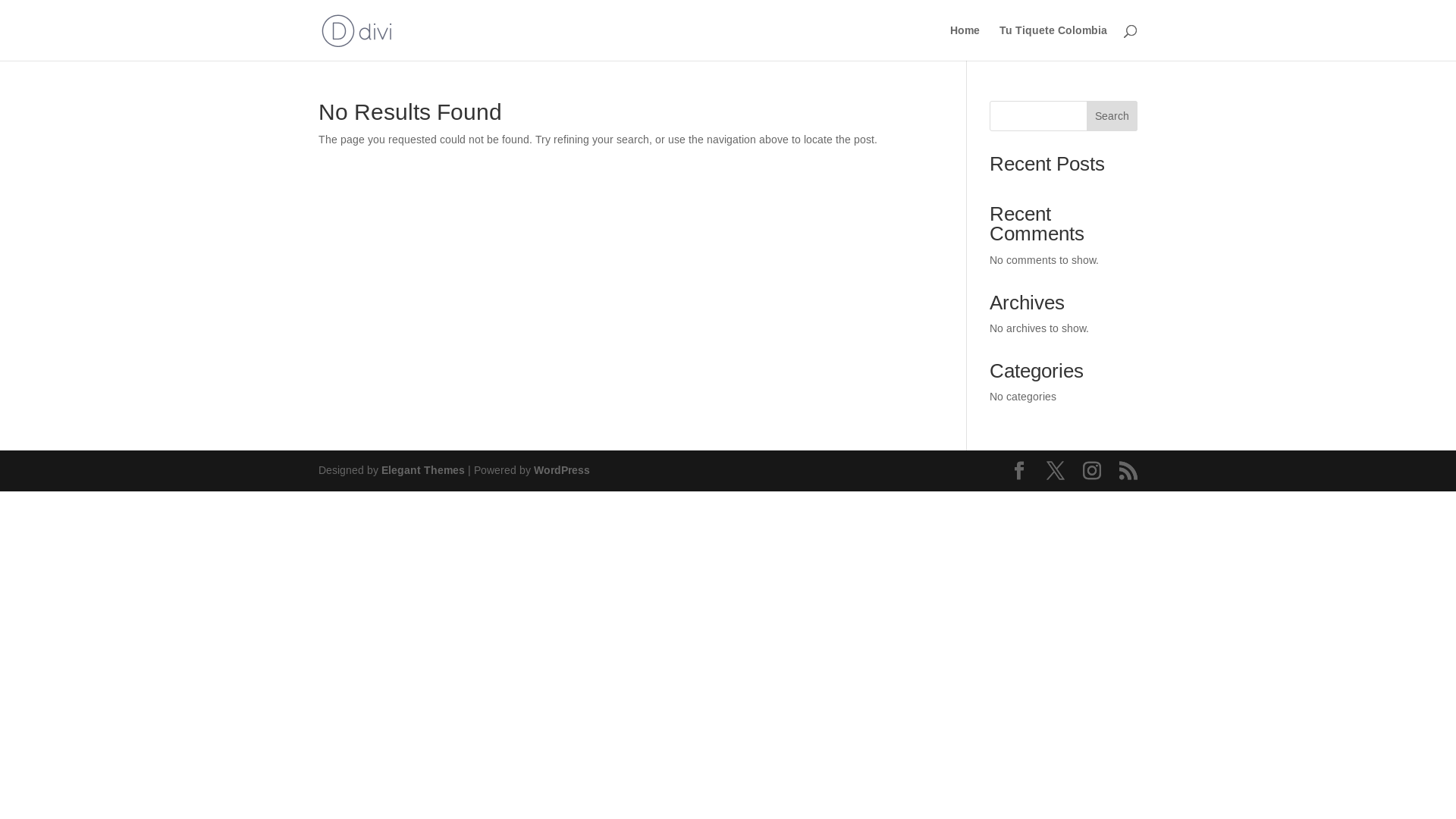This screenshot has width=1456, height=819.
Task: Focus the sidebar search text field
Action: click(x=1038, y=116)
